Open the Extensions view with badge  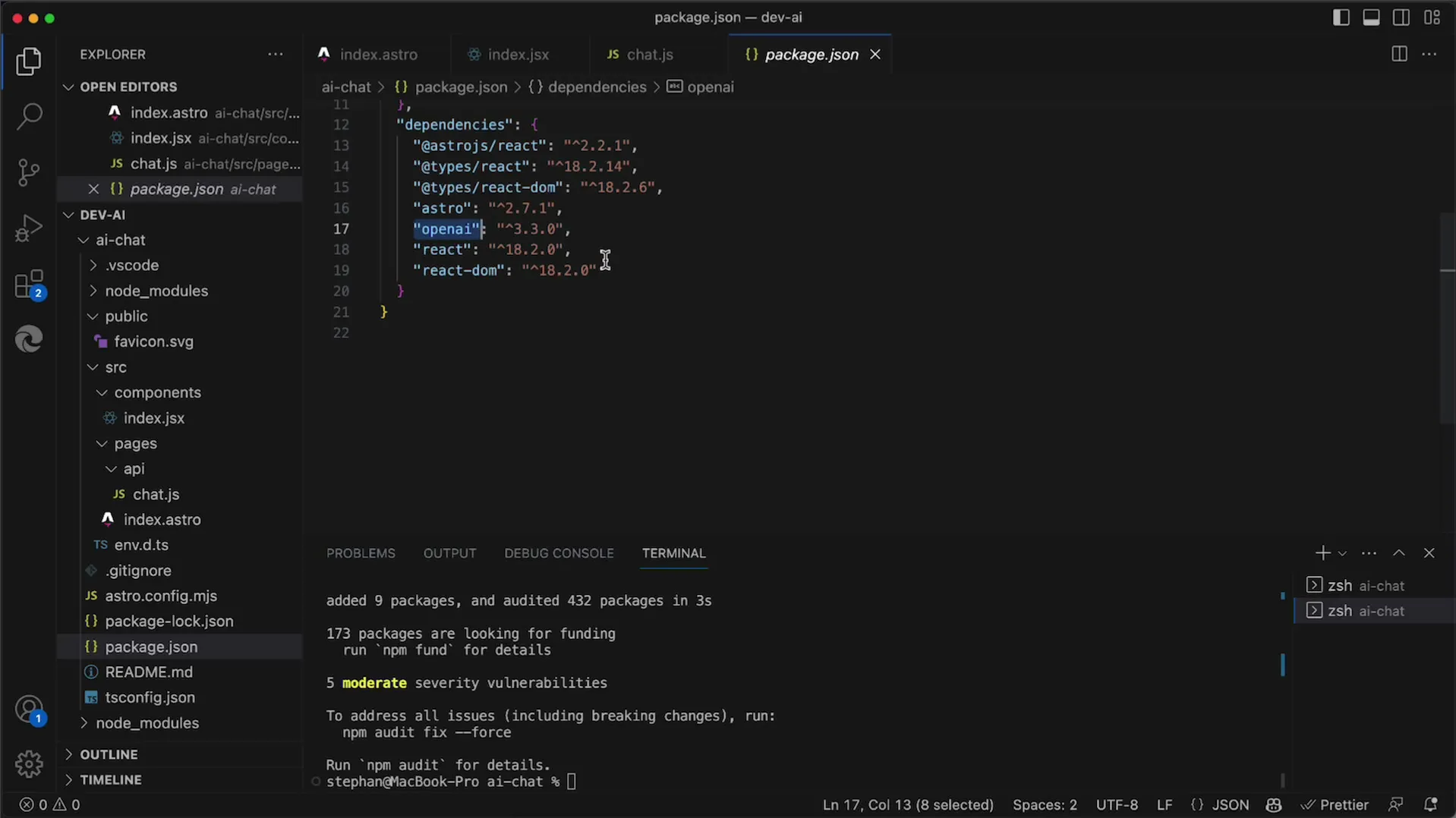coord(29,285)
